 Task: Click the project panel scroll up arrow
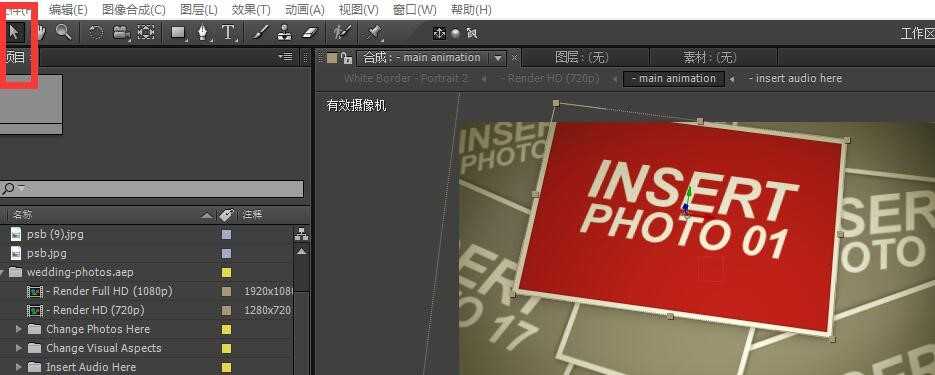(x=302, y=252)
